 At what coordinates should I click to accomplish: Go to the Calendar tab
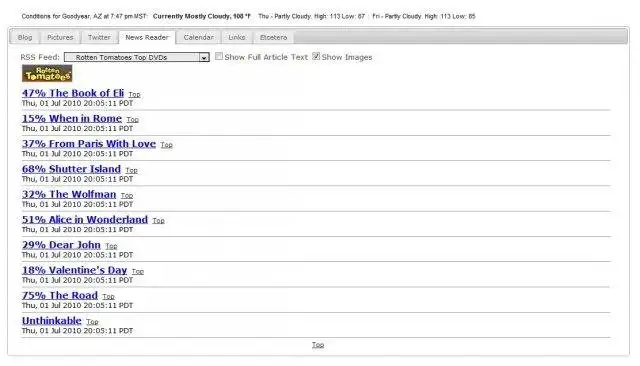(x=198, y=37)
